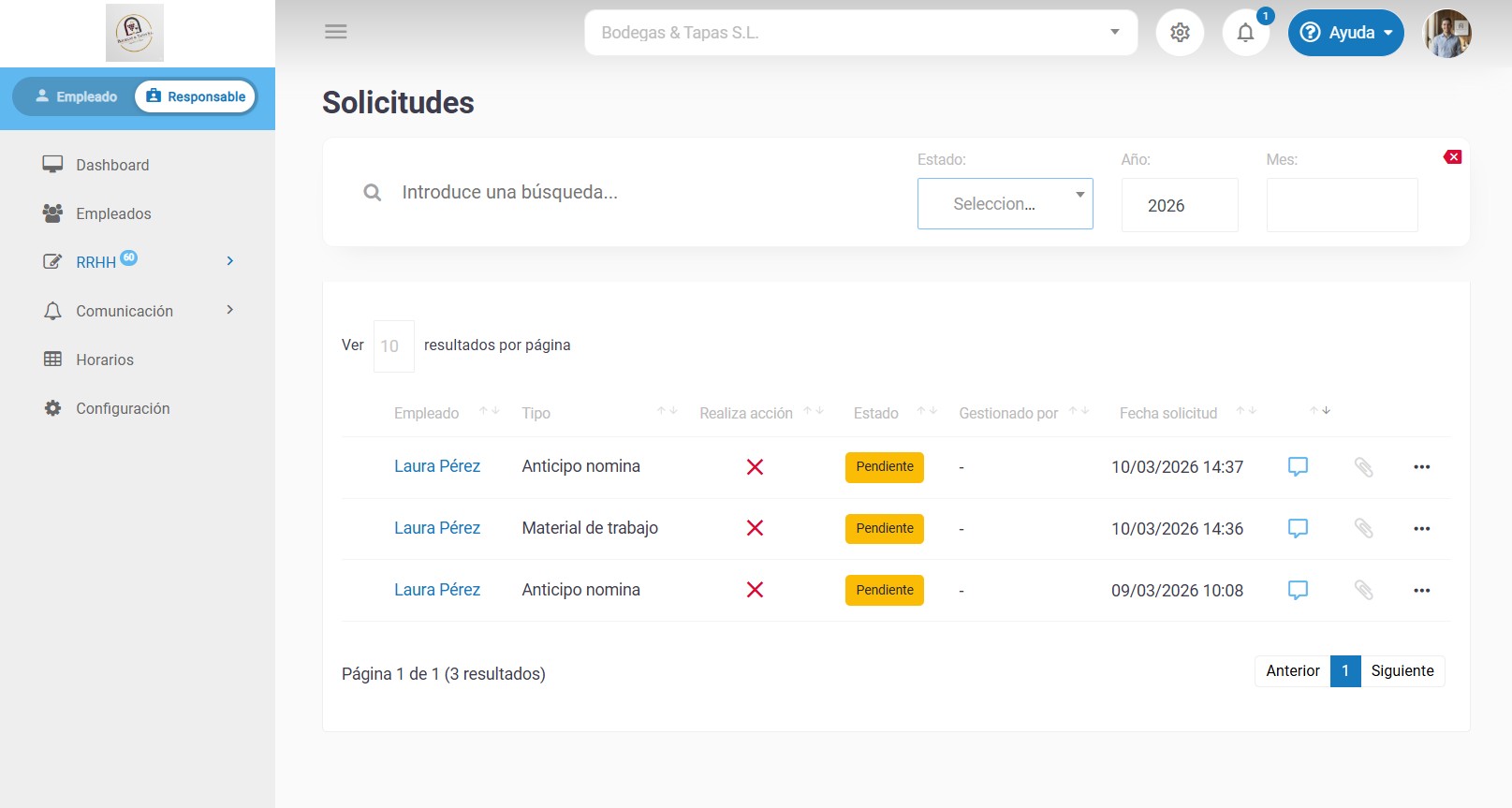The image size is (1512, 808).
Task: Click Pendiente badge in the 09/03/2026 row
Action: tap(885, 591)
